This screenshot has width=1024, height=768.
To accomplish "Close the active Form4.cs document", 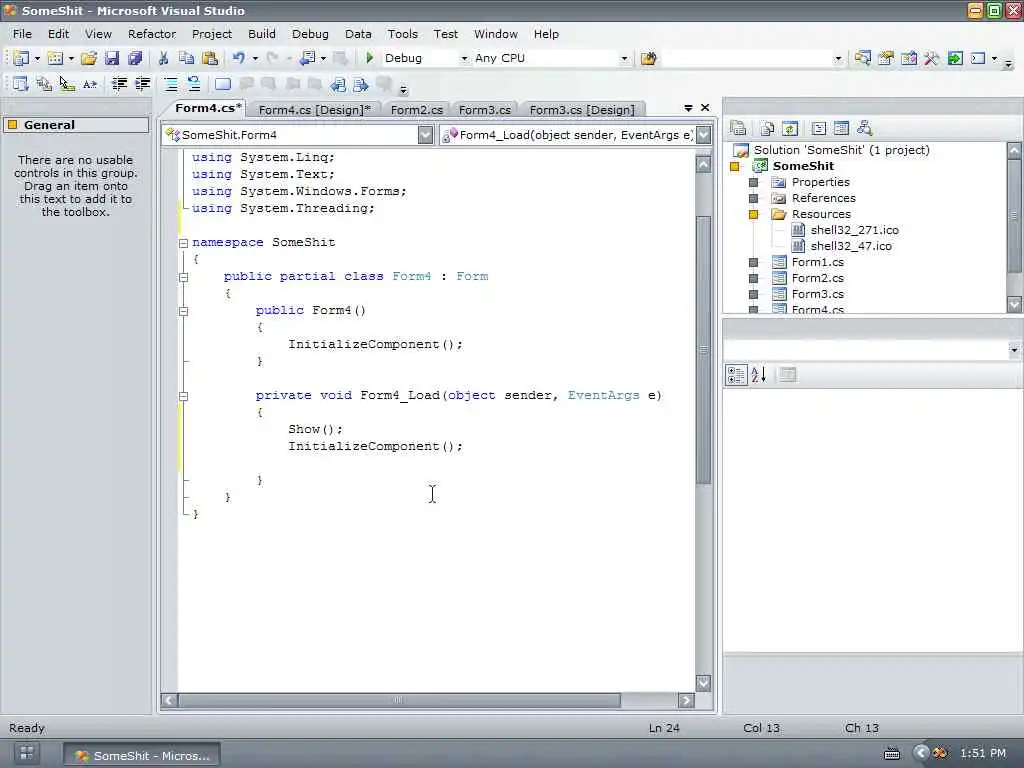I will pyautogui.click(x=705, y=108).
